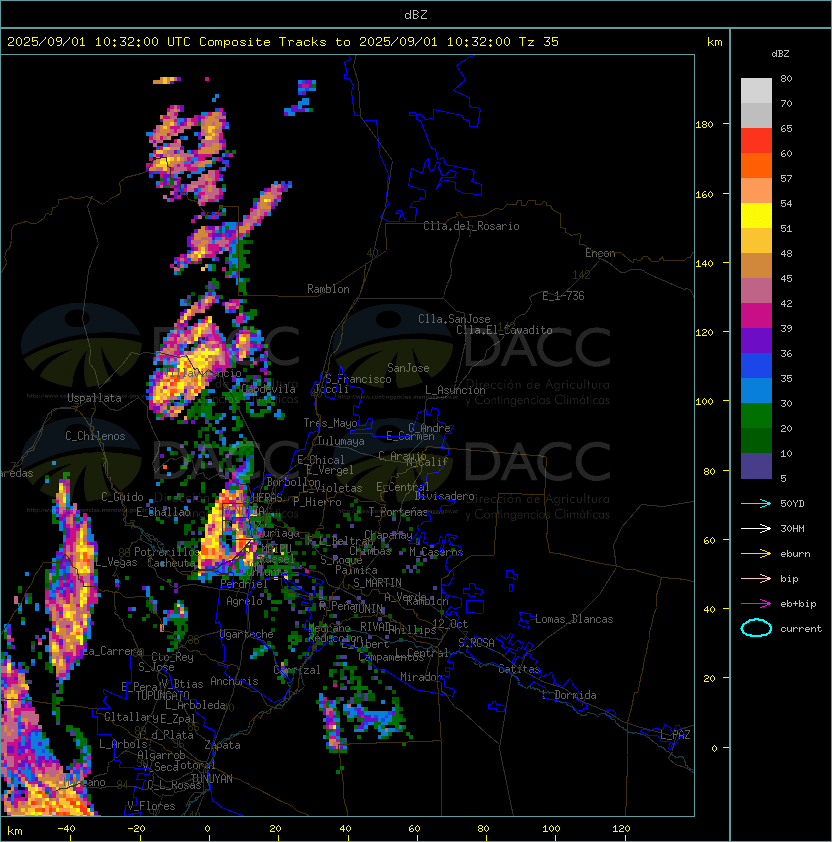Image resolution: width=832 pixels, height=842 pixels.
Task: Click the '-40' tick on bottom axis
Action: [66, 829]
